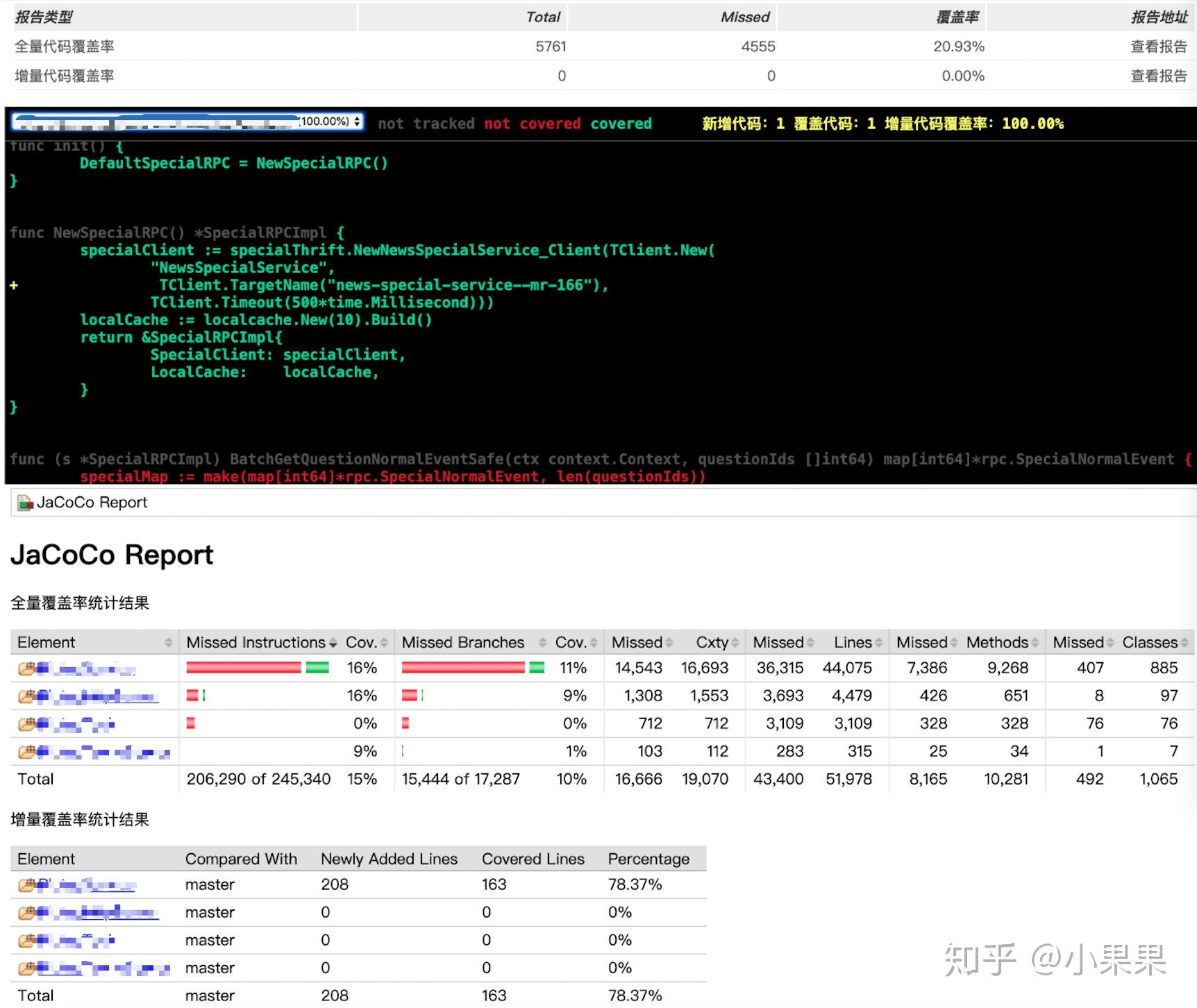Click the coverage rate 20.93%

[x=959, y=47]
